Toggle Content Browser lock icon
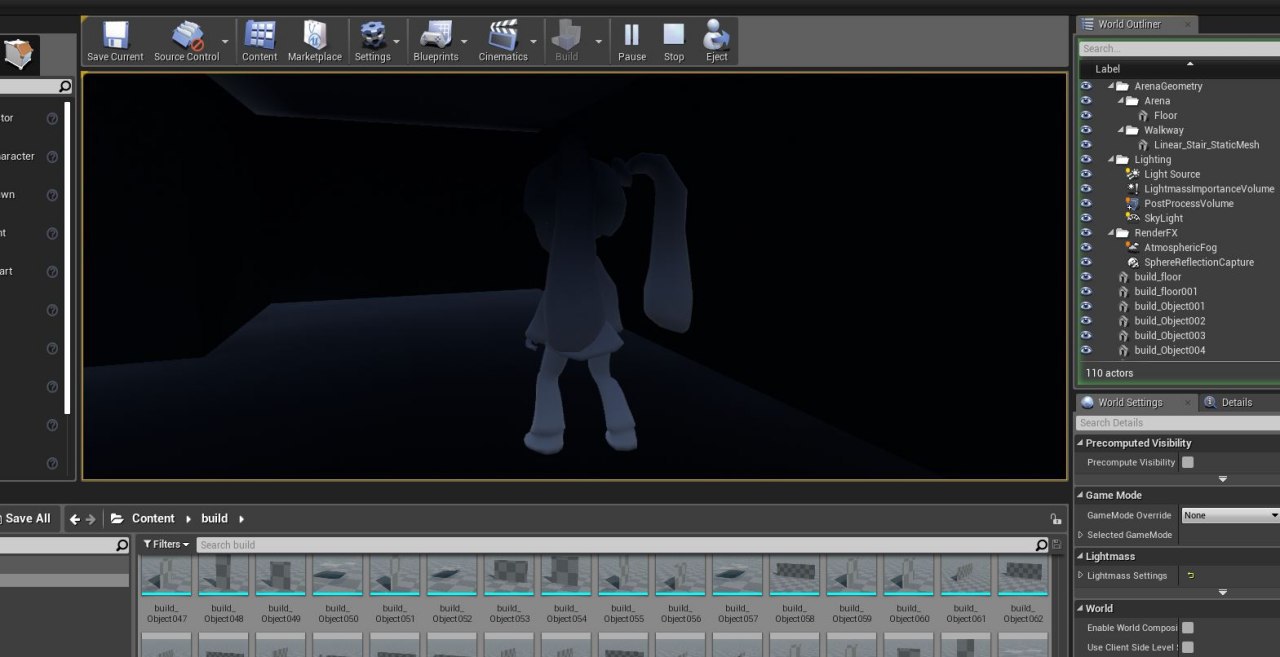This screenshot has height=657, width=1280. [1055, 519]
